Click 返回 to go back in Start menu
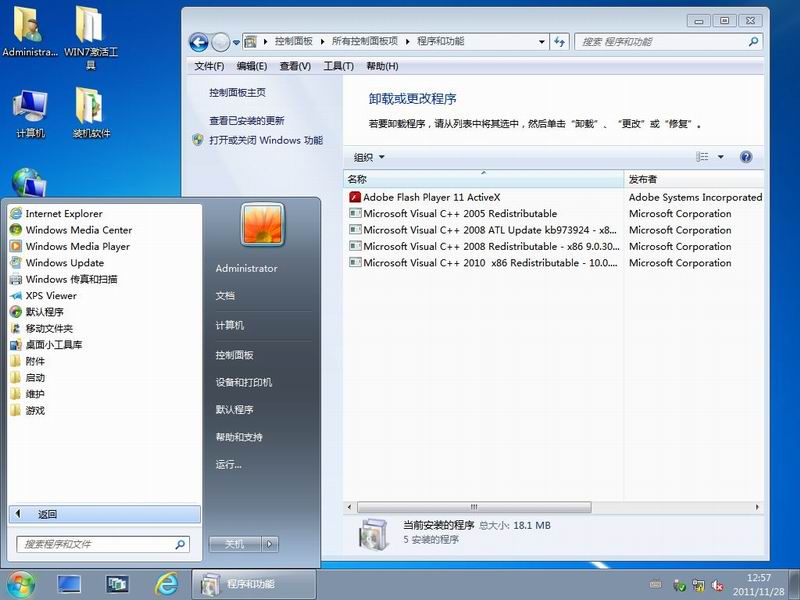Image resolution: width=800 pixels, height=600 pixels. pos(105,514)
